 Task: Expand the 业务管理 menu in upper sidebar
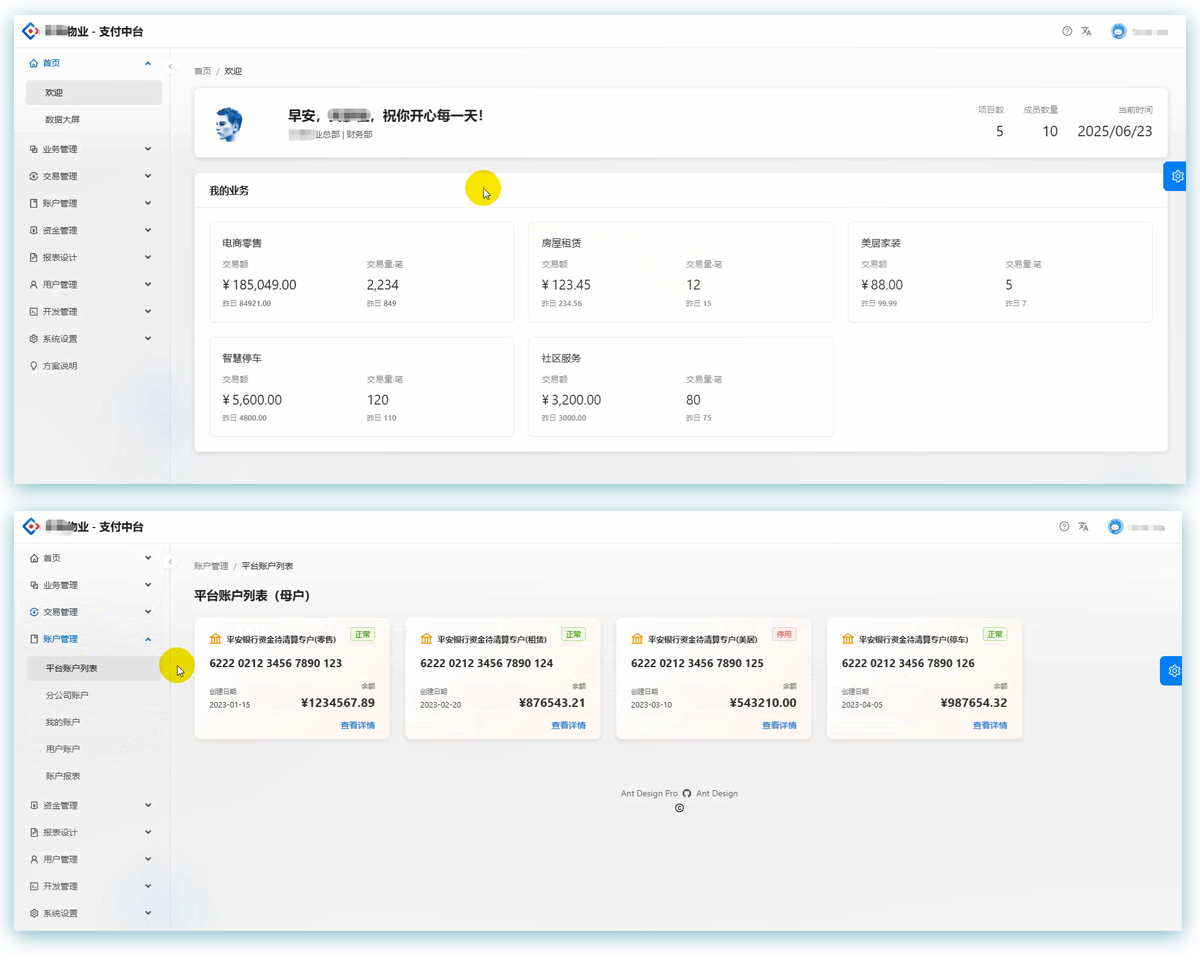(90, 149)
